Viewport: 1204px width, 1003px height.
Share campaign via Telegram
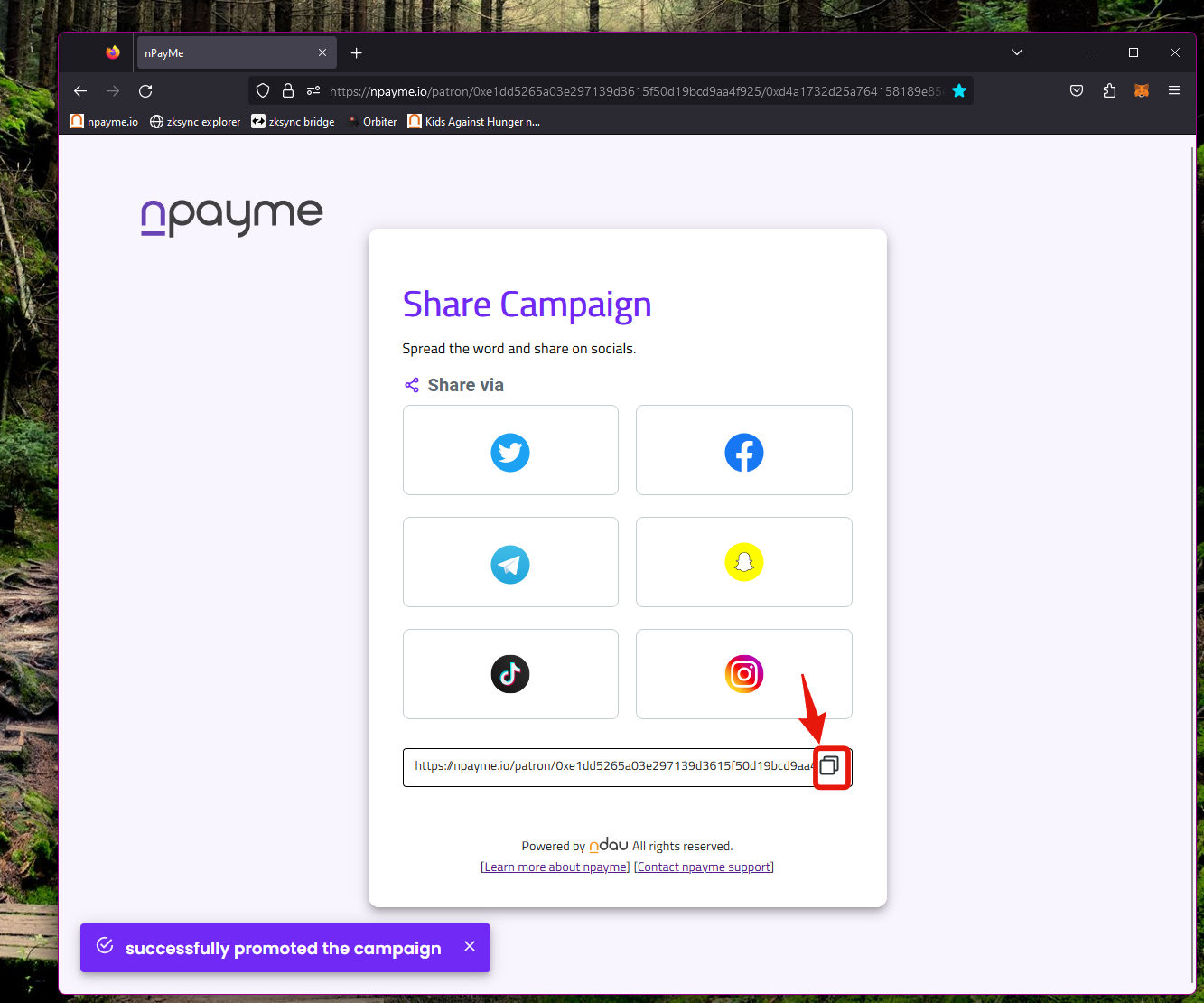(510, 562)
